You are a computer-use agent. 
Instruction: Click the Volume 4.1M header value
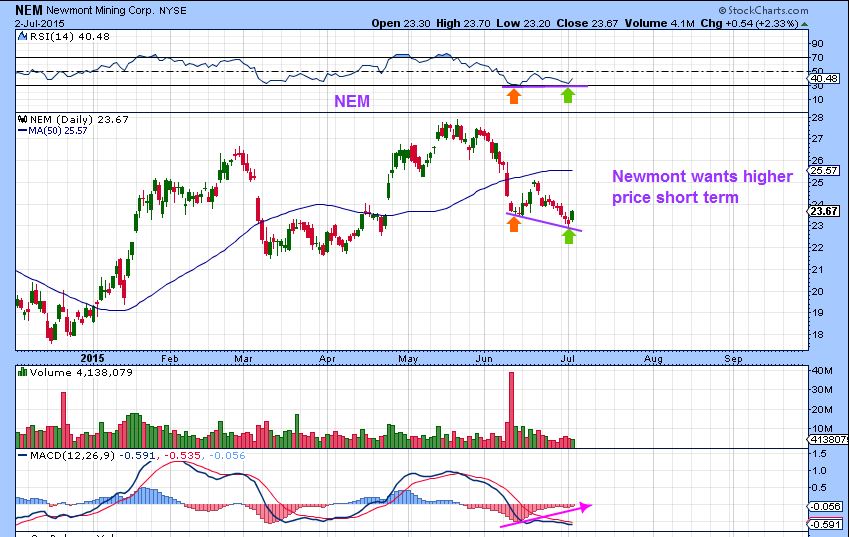659,23
